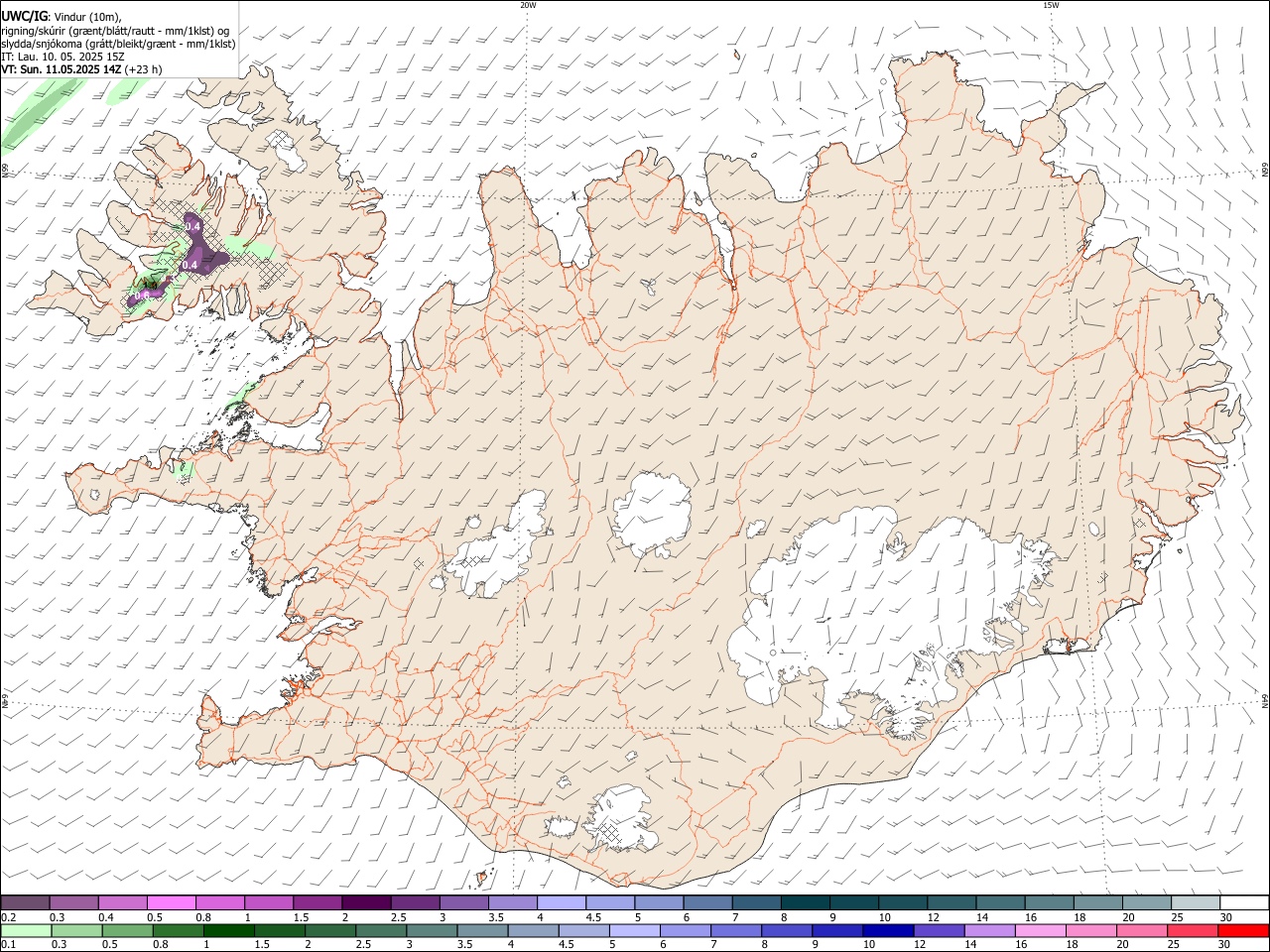1270x952 pixels.
Task: Click the 'VT: Sun. 11.05.2025 14Z (+23 h)' line
Action: tap(81, 69)
